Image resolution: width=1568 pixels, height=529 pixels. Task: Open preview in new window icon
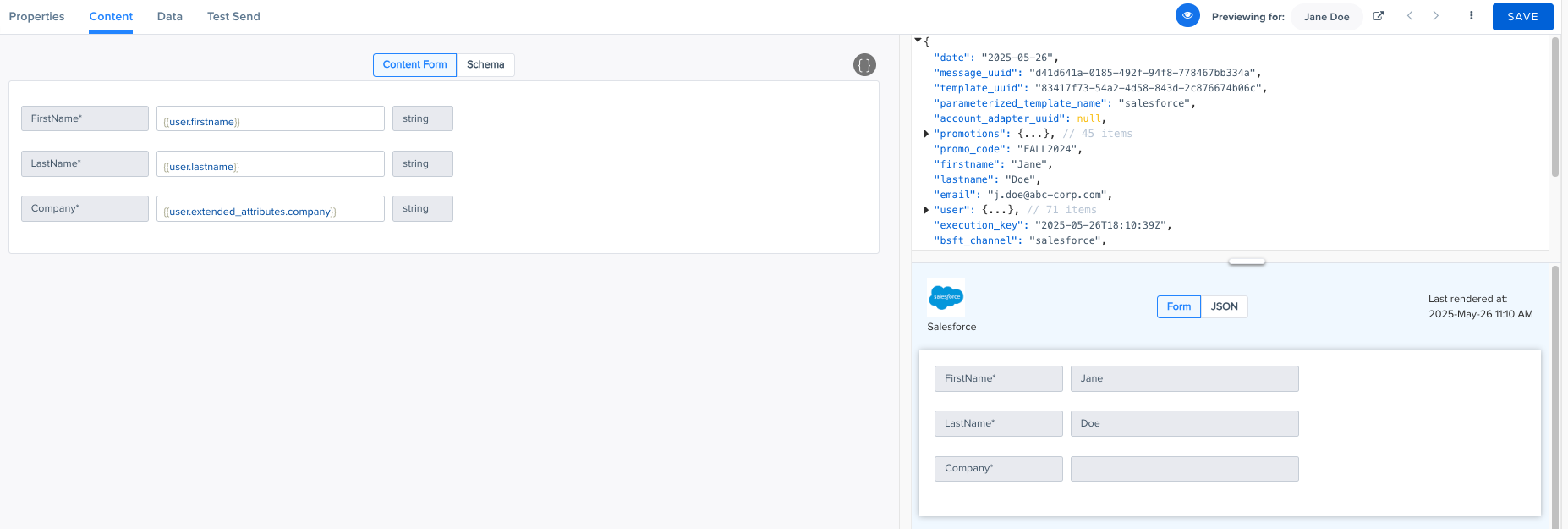(1379, 16)
